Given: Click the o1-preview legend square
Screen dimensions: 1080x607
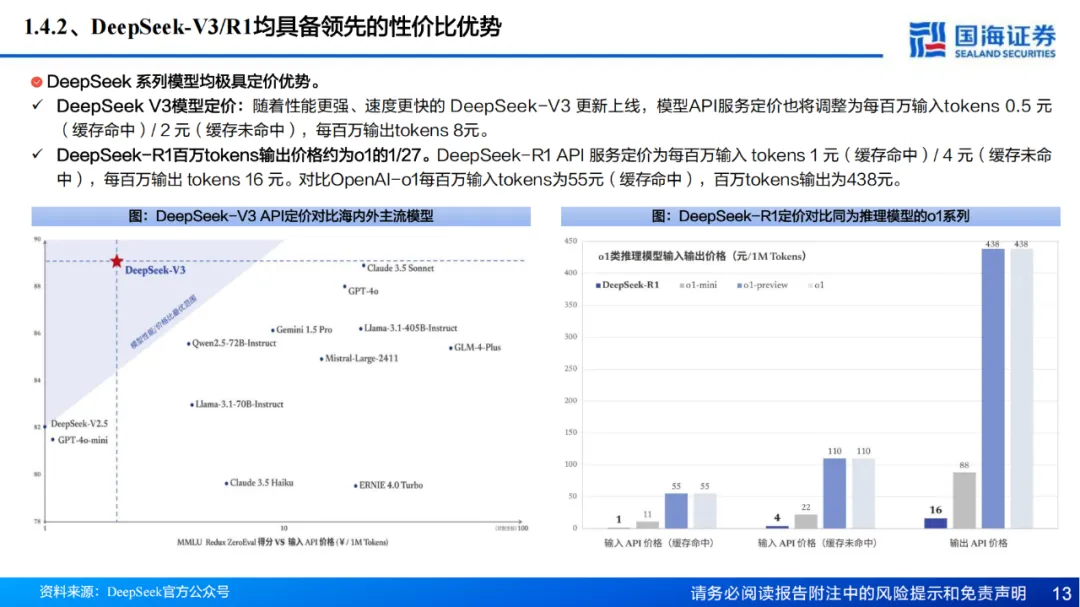Looking at the screenshot, I should (740, 285).
